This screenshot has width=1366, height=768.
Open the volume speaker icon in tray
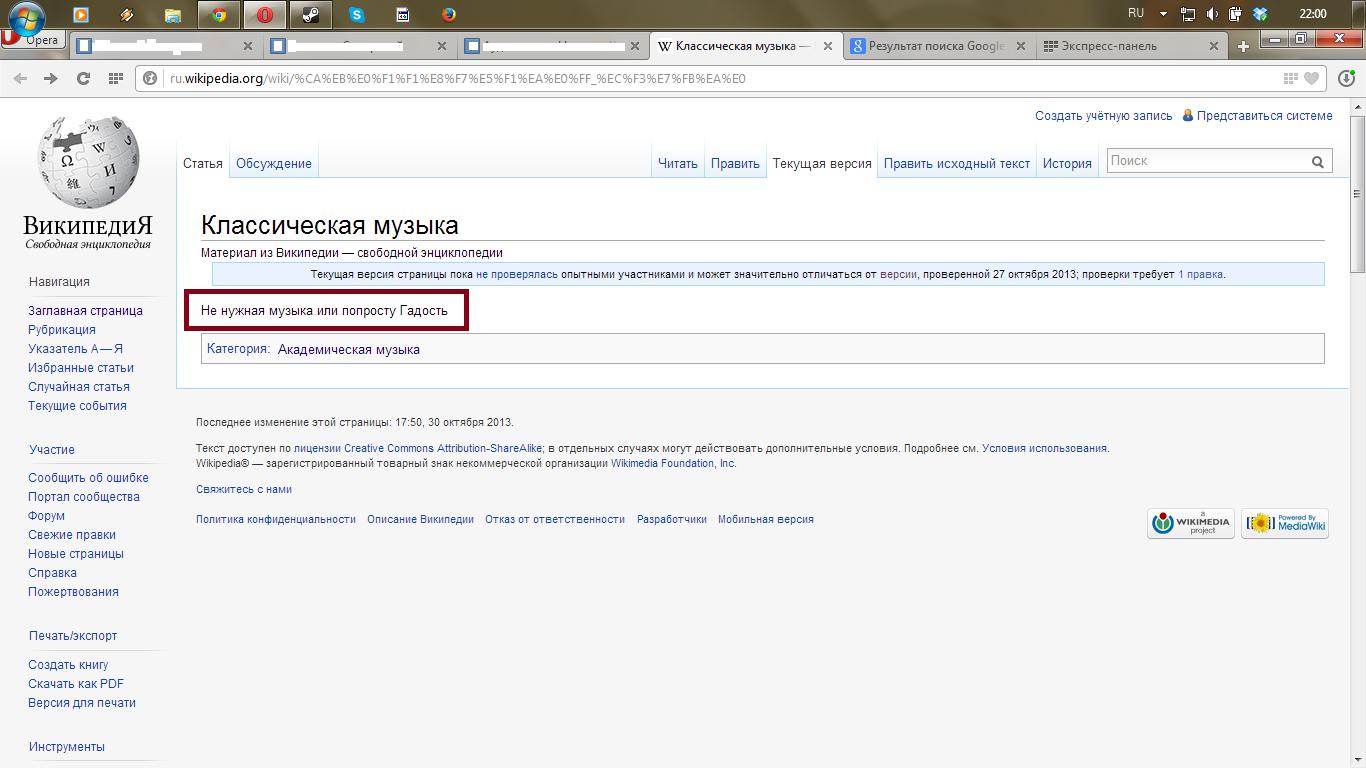(x=1212, y=14)
